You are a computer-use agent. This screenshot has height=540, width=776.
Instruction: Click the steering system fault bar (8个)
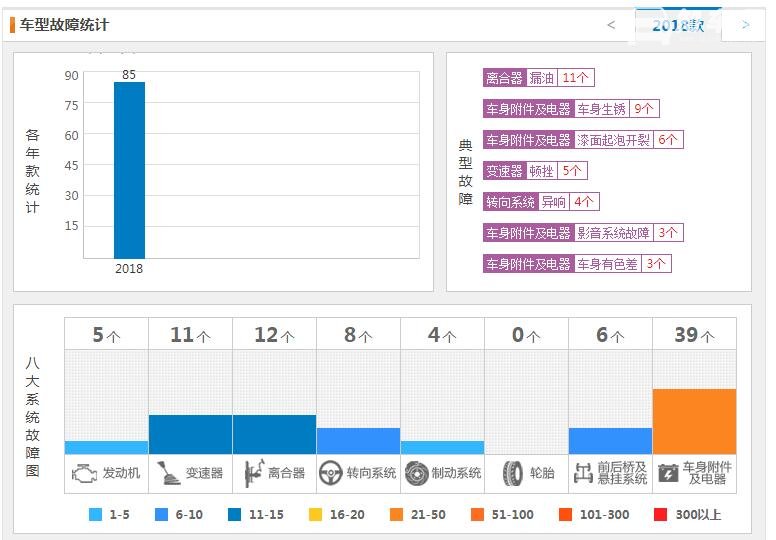(358, 441)
